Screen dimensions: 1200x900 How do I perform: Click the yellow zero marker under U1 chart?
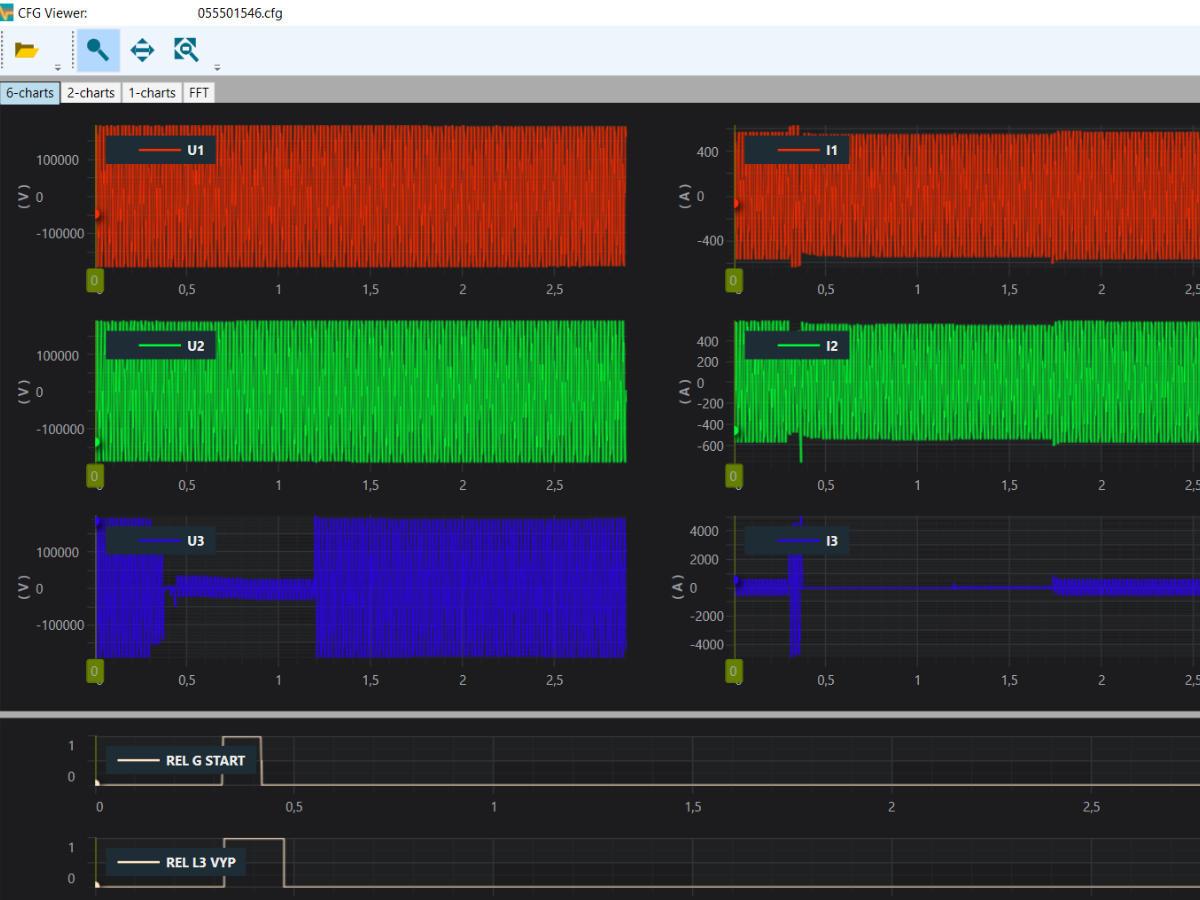click(x=95, y=281)
